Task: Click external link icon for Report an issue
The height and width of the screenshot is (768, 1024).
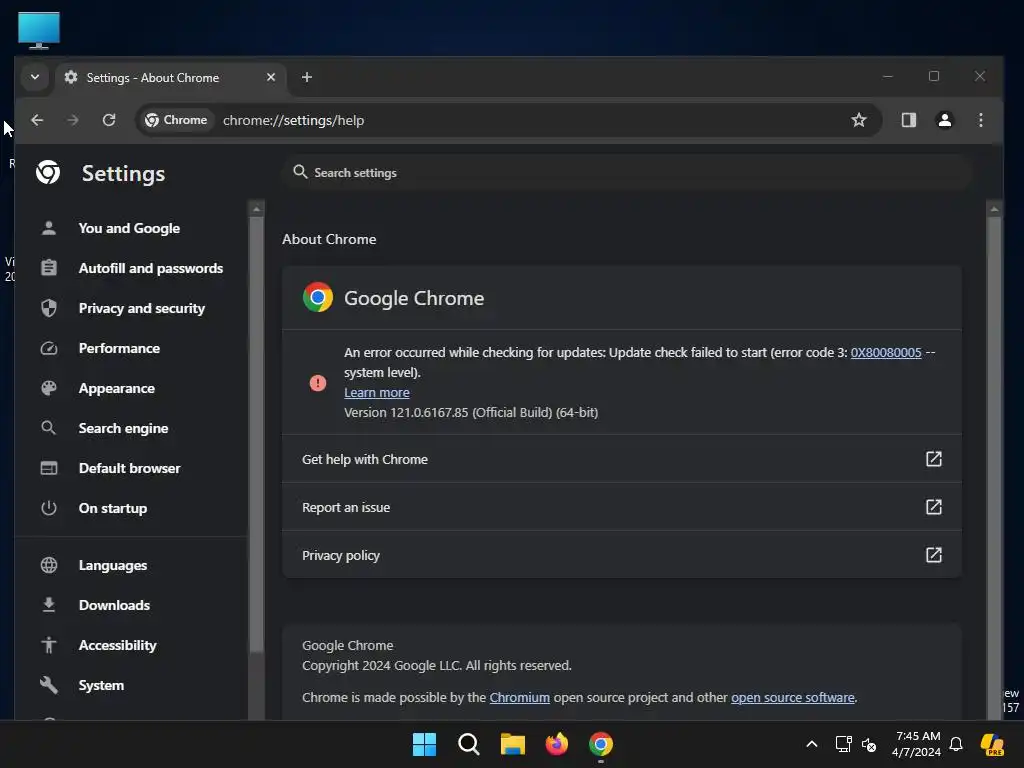Action: [934, 507]
